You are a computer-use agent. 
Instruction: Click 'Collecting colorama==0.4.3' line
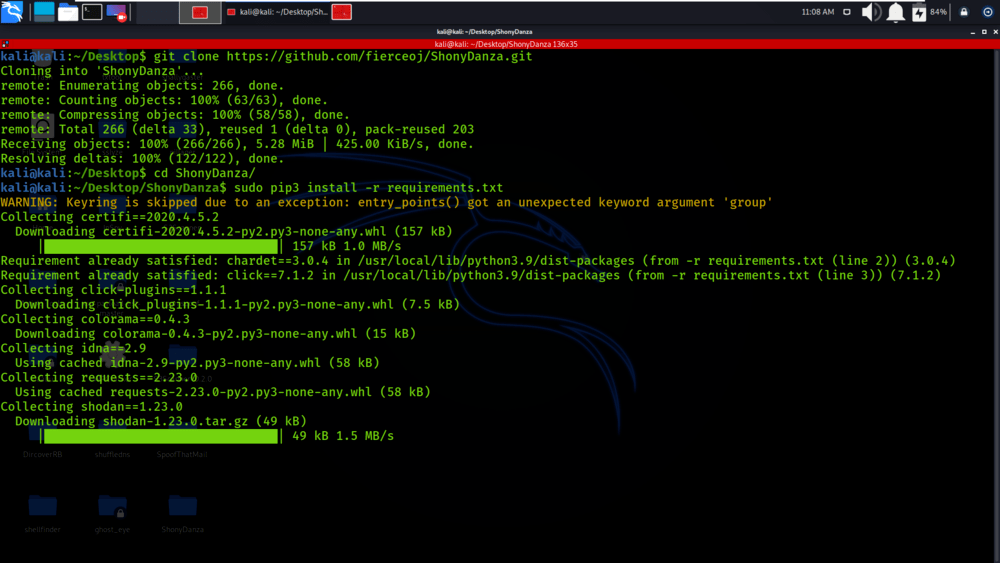[95, 319]
